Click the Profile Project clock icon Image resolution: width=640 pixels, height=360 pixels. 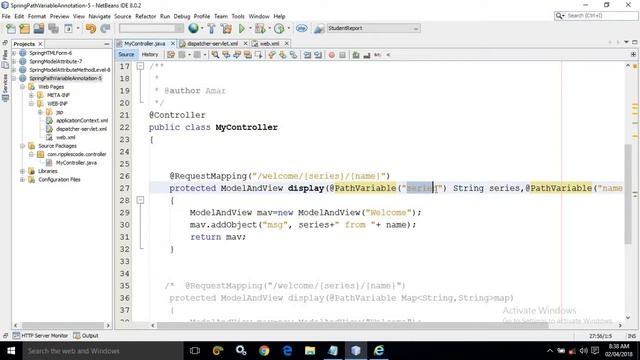tap(279, 28)
